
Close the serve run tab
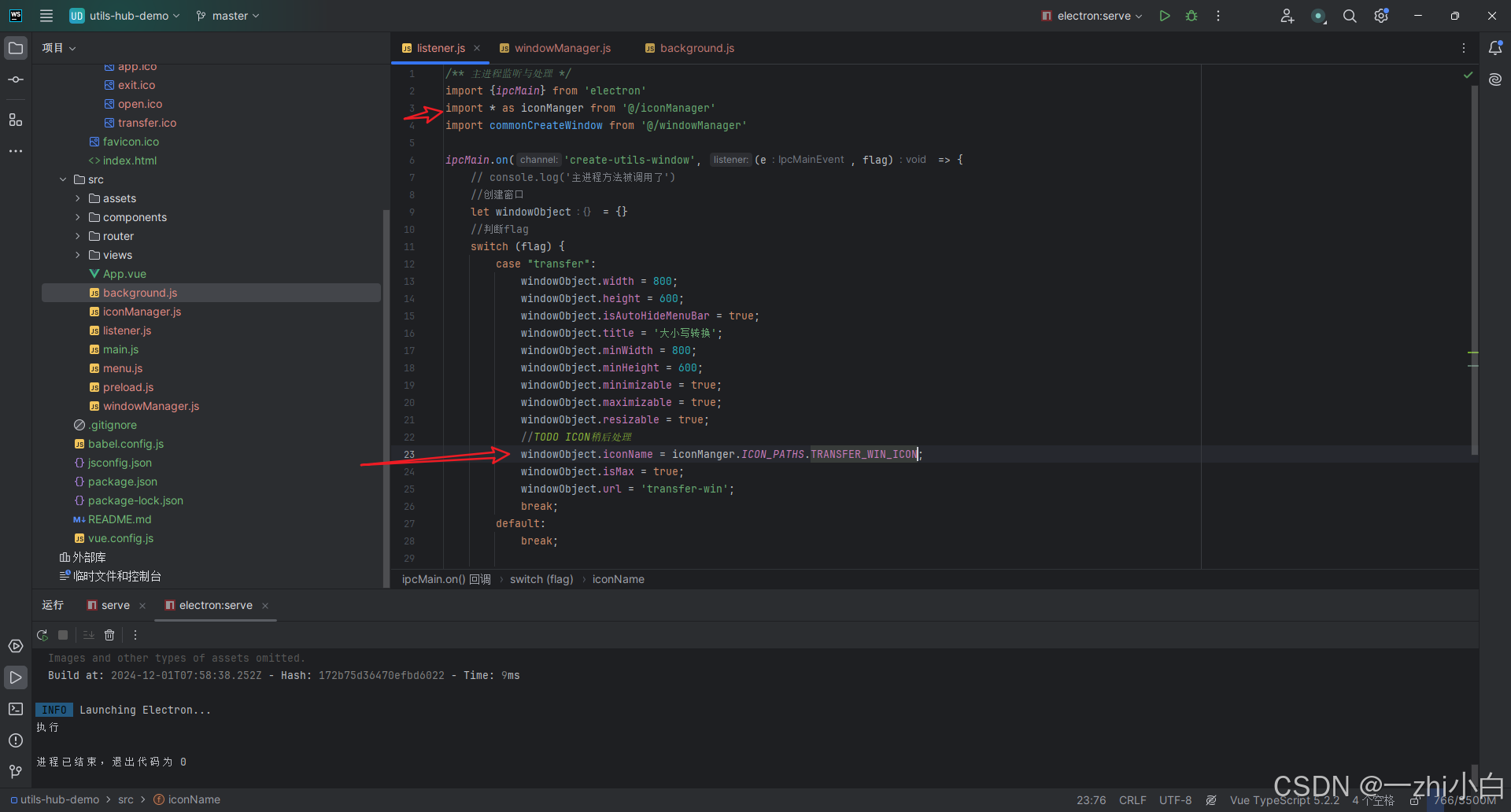[x=142, y=605]
